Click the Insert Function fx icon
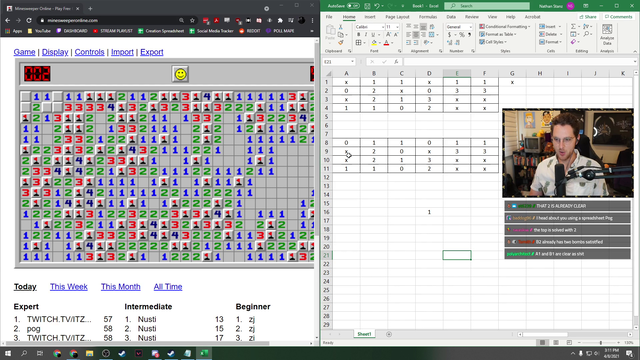 click(x=396, y=62)
